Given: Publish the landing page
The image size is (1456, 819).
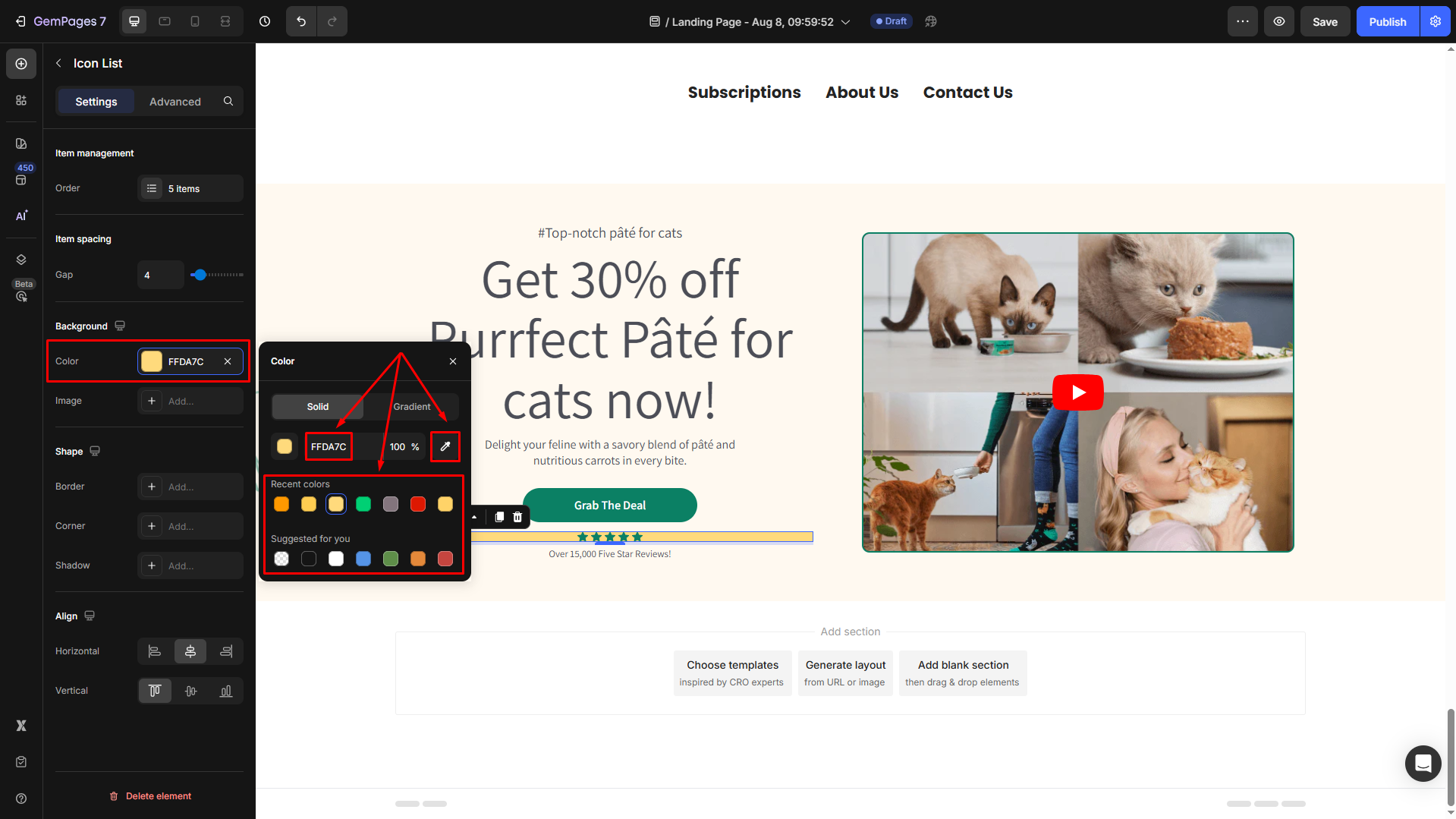Looking at the screenshot, I should pos(1388,21).
